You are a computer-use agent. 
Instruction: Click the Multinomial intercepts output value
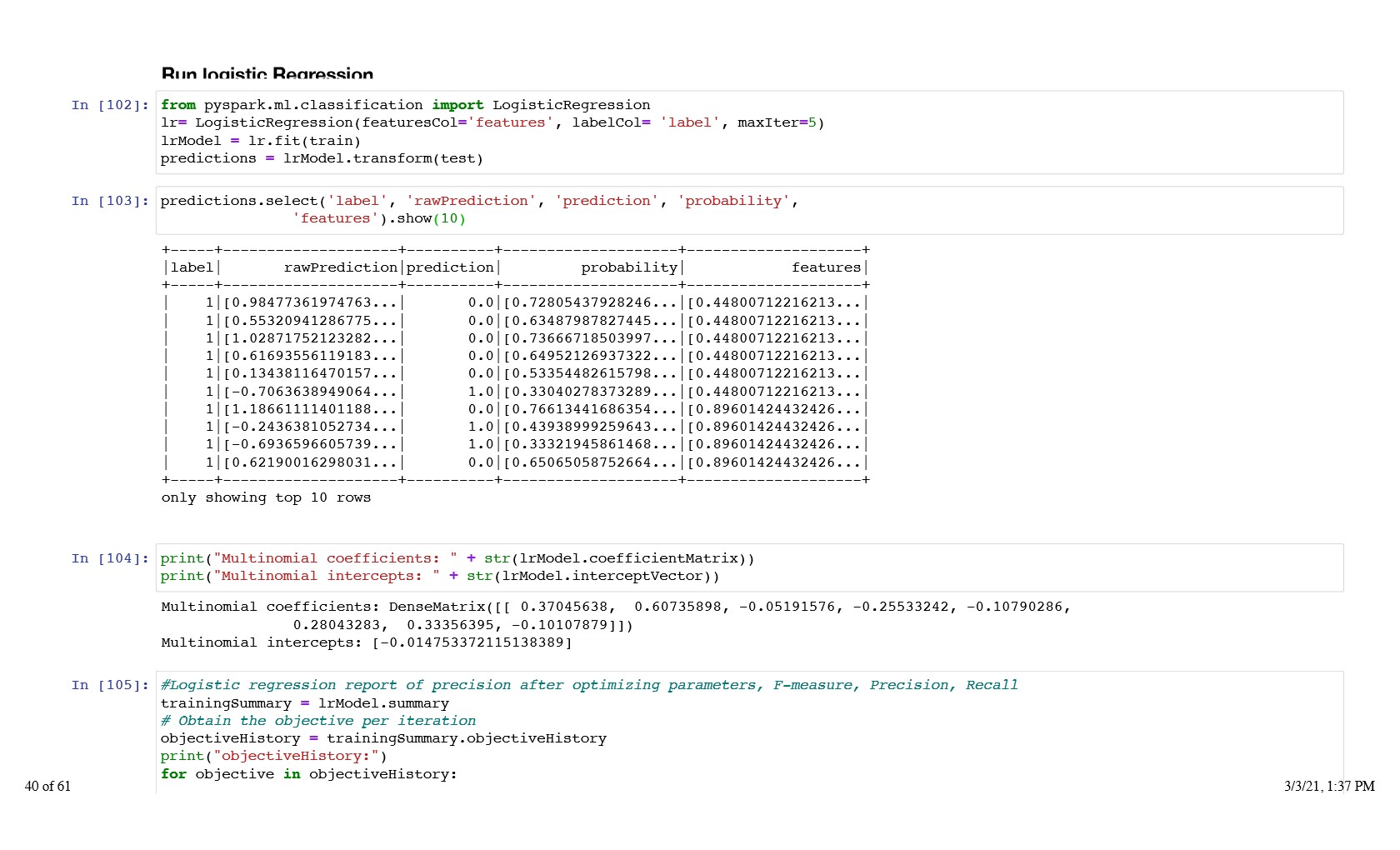point(472,642)
